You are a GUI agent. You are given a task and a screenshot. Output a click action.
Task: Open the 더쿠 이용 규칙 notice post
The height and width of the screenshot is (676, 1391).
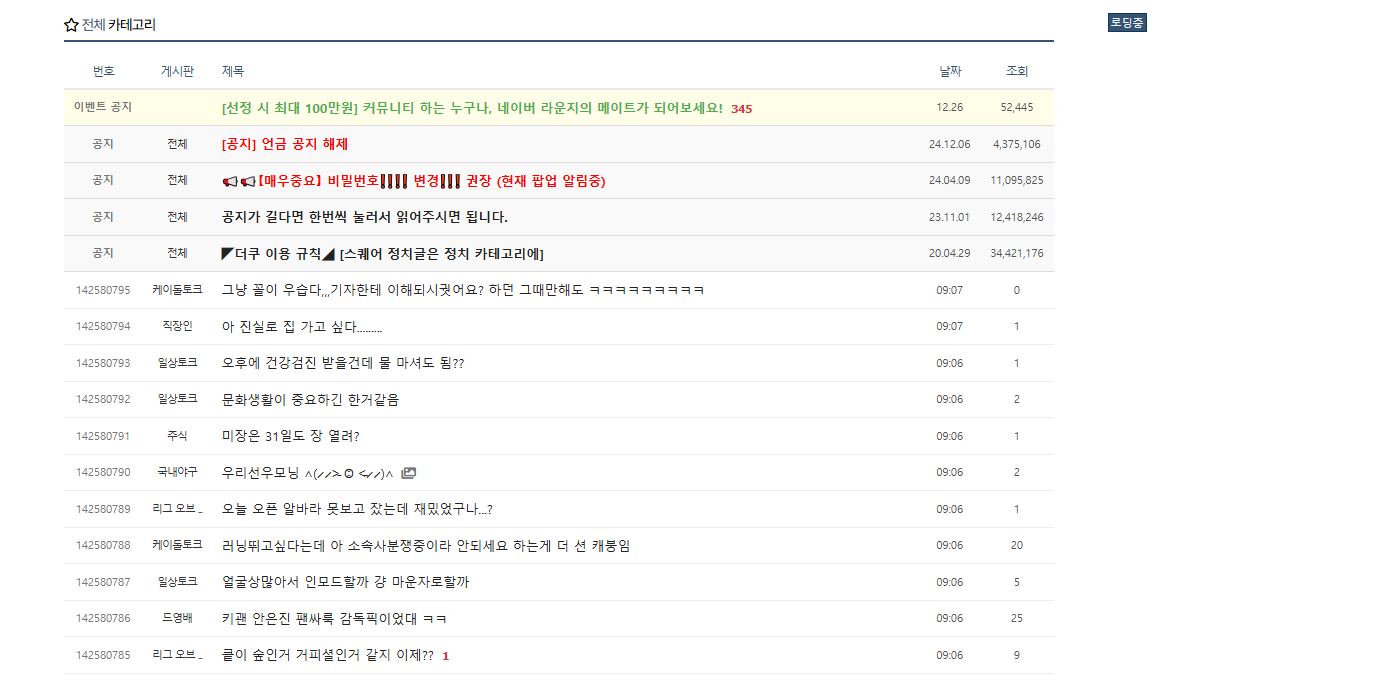[x=382, y=254]
